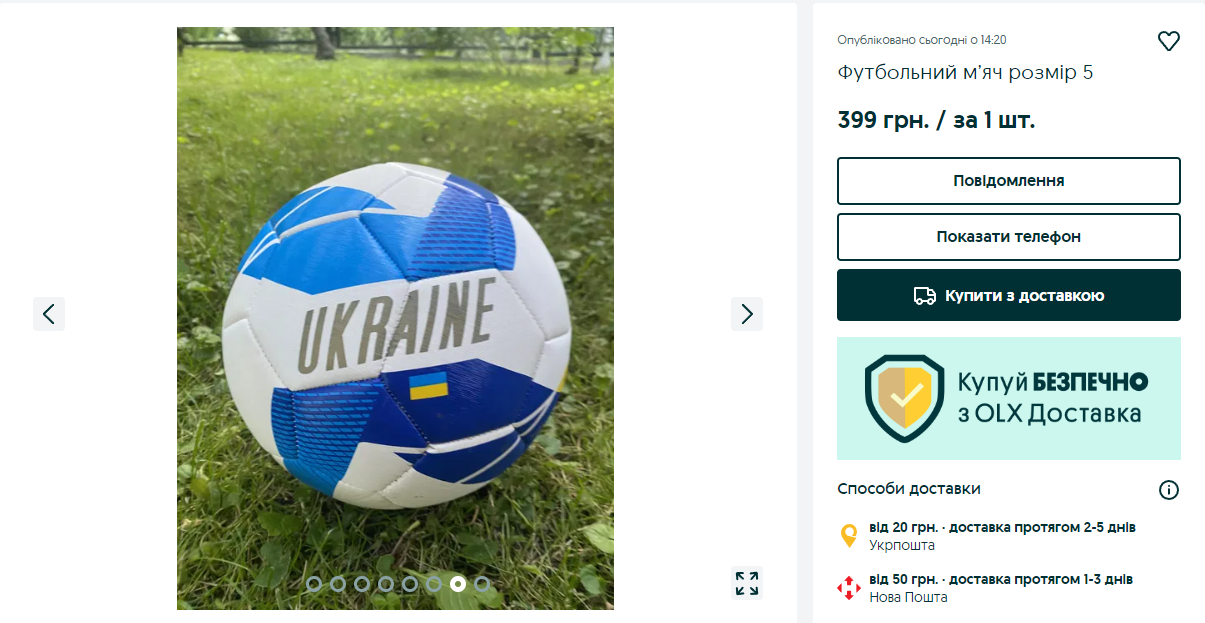1205x623 pixels.
Task: Advance to next photo with right arrow
Action: tap(747, 314)
